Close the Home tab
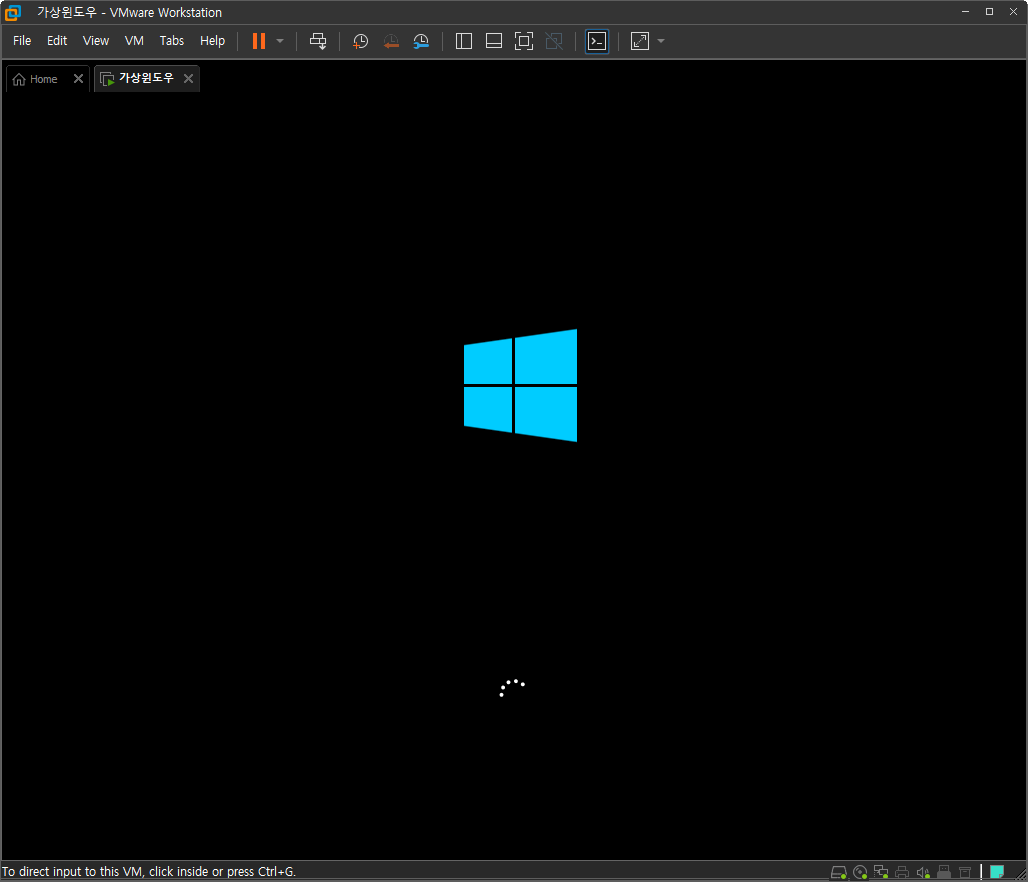 coord(78,79)
